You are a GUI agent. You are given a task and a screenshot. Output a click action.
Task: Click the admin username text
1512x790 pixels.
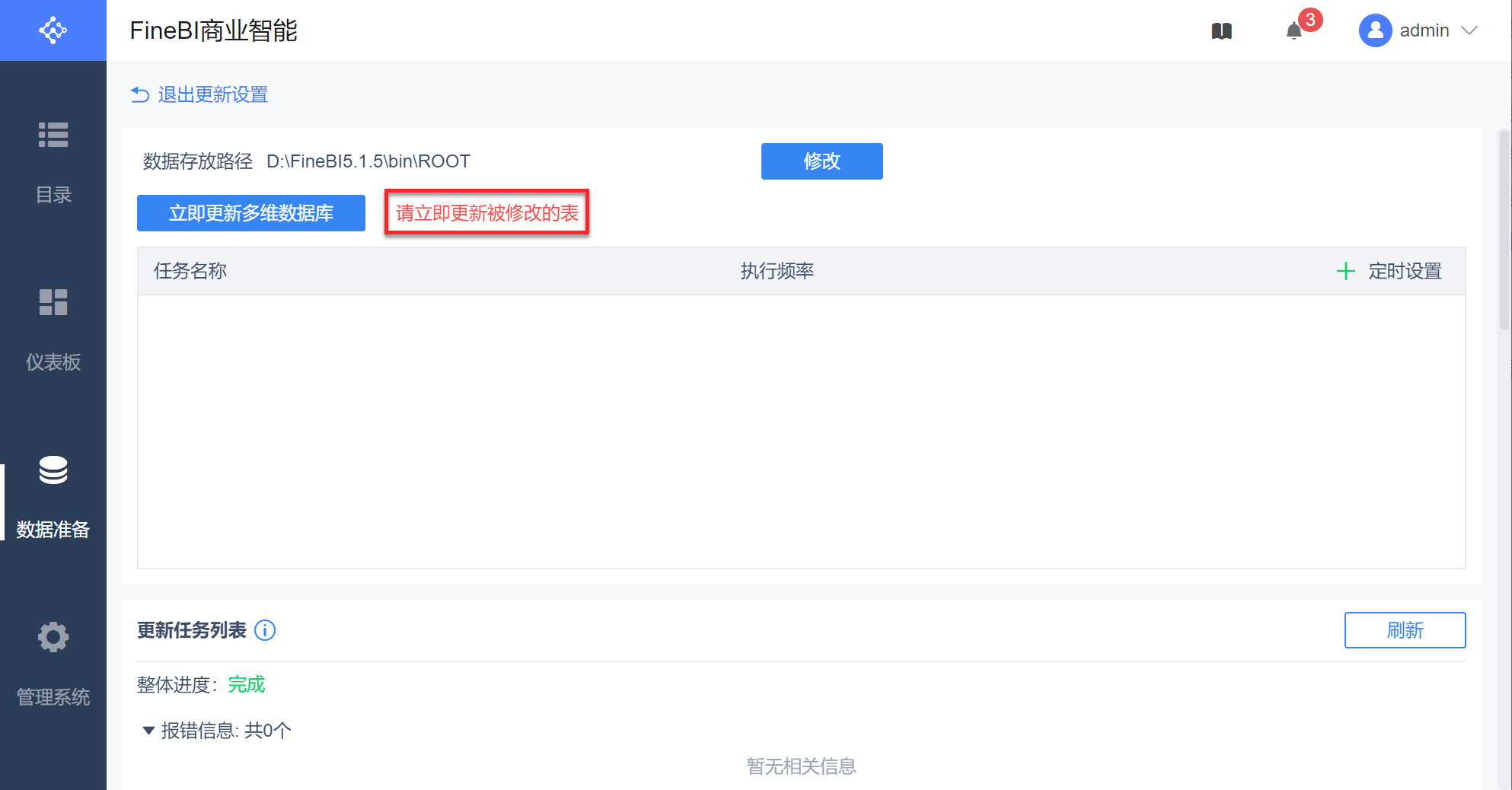1424,30
